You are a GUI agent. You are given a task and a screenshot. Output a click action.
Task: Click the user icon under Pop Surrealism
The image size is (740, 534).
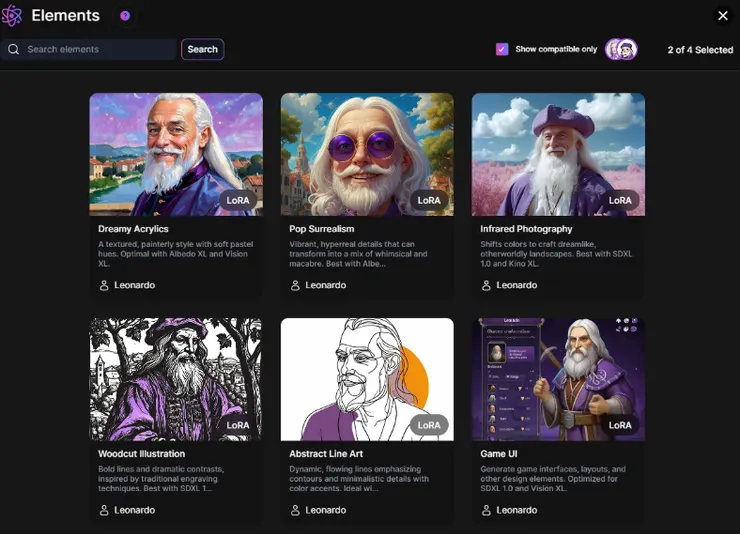295,285
